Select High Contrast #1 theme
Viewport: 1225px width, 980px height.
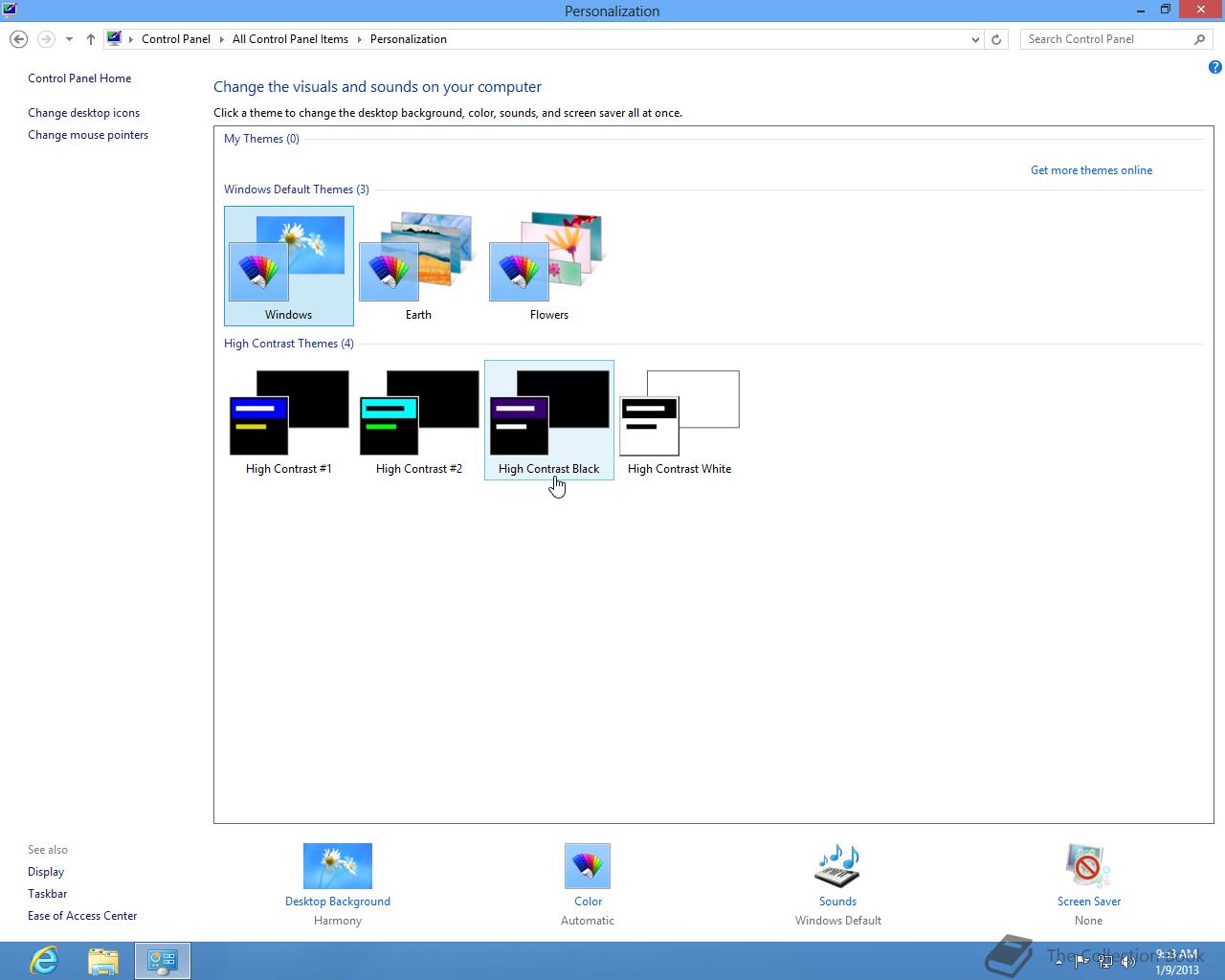tap(288, 420)
